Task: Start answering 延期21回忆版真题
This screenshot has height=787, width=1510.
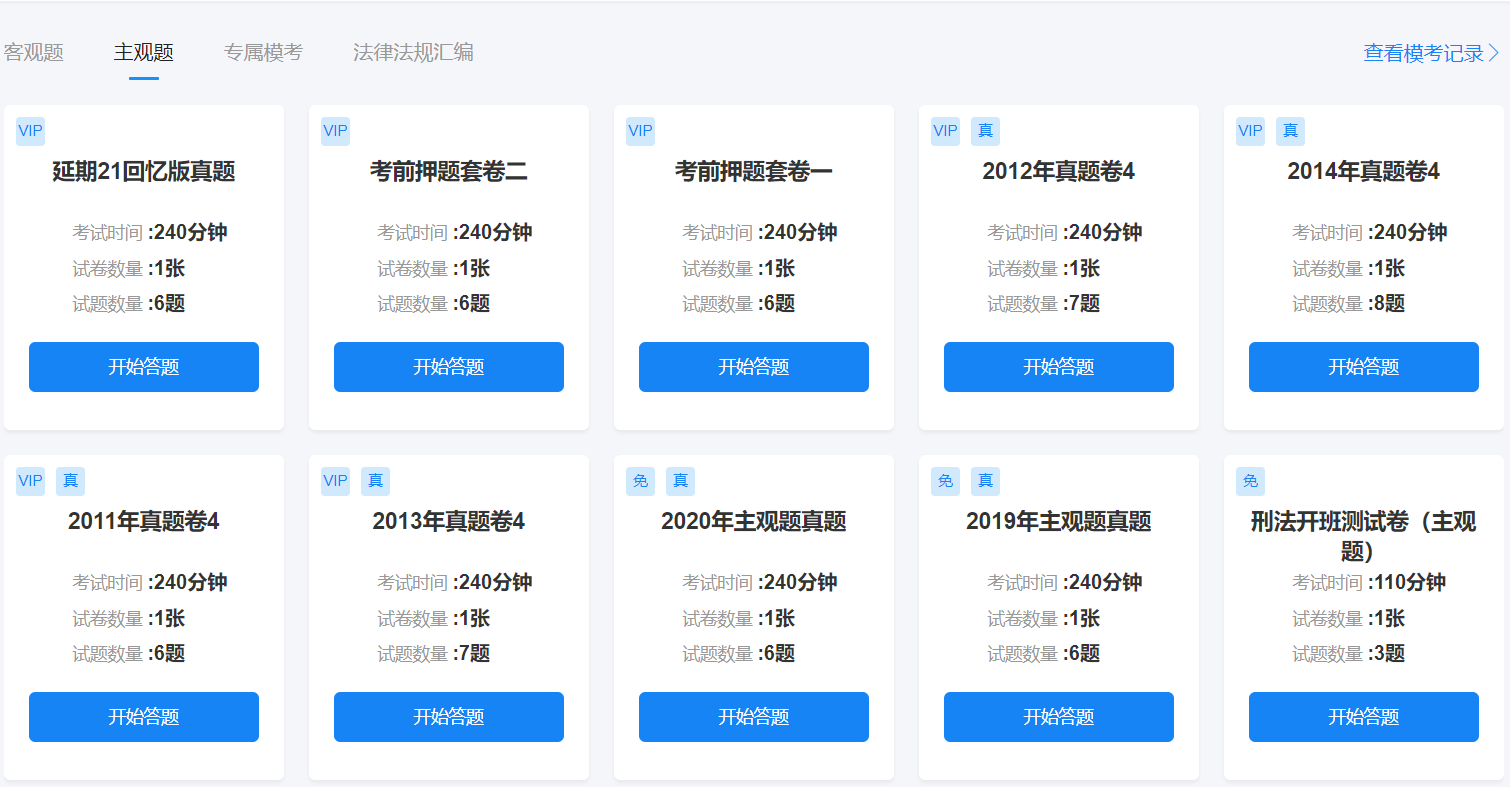Action: pos(144,367)
